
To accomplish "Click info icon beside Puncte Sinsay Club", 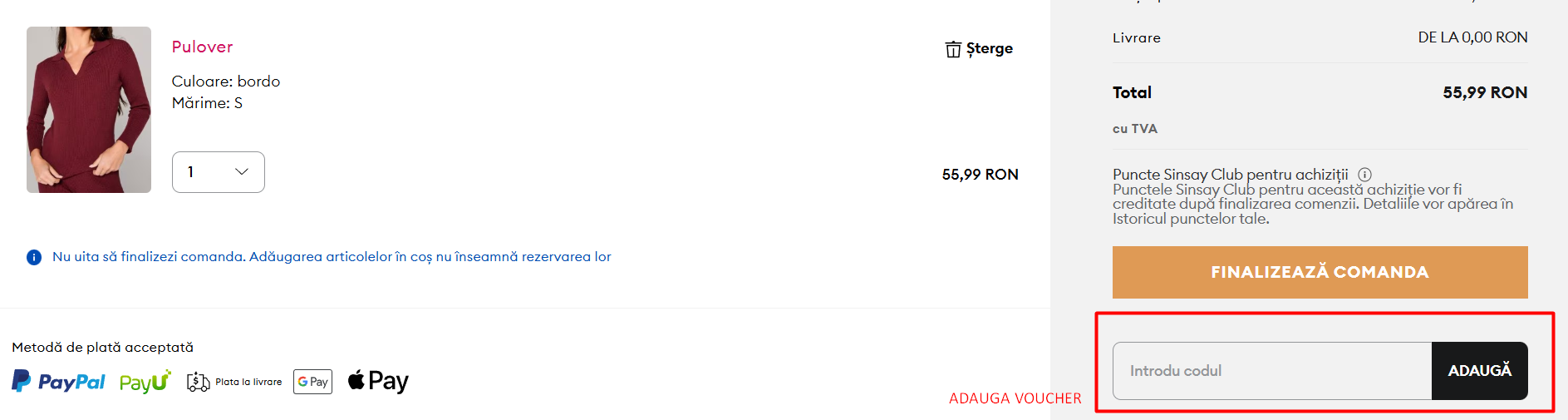I will click(x=1364, y=175).
